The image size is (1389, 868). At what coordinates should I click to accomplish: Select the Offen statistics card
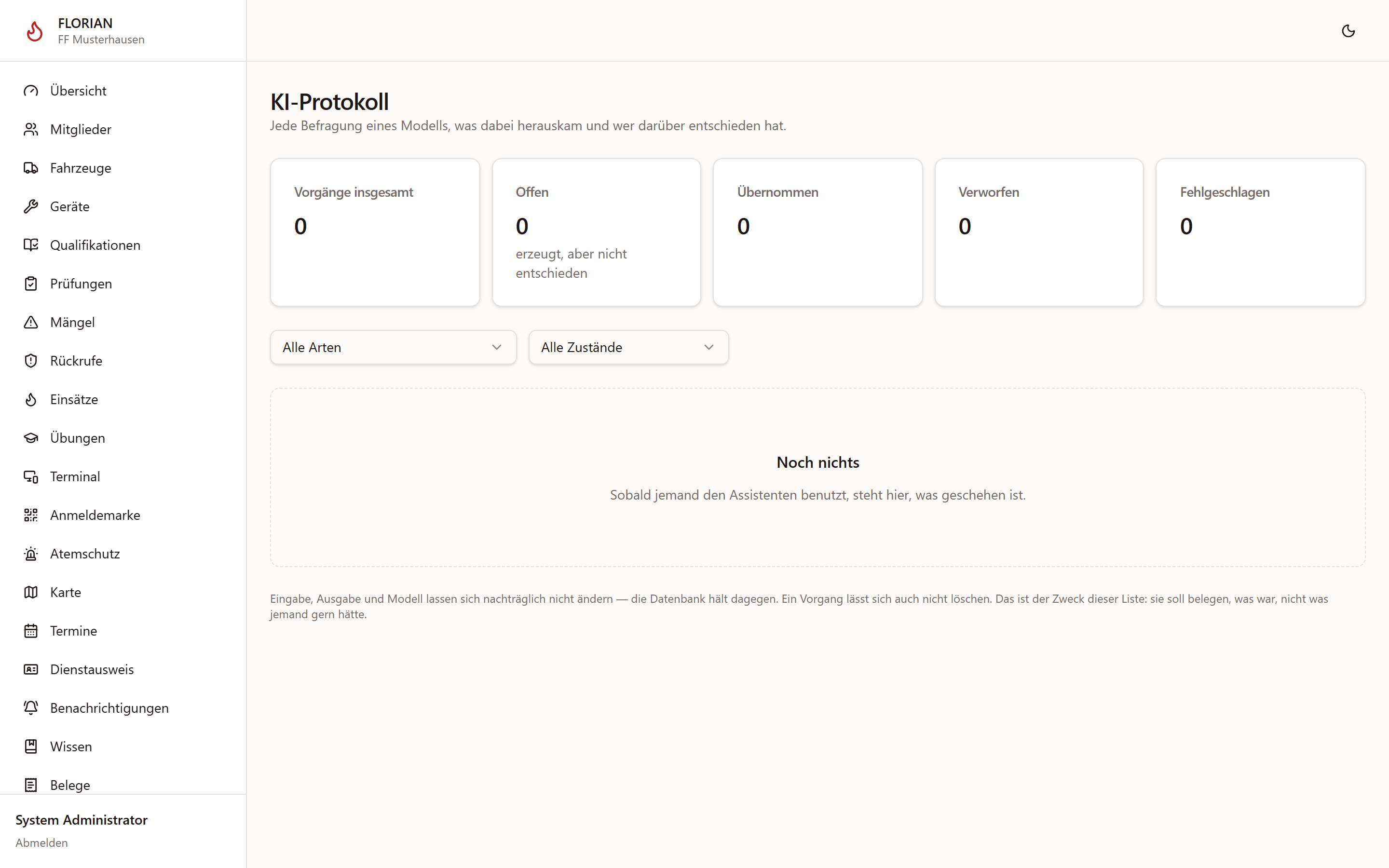(596, 232)
